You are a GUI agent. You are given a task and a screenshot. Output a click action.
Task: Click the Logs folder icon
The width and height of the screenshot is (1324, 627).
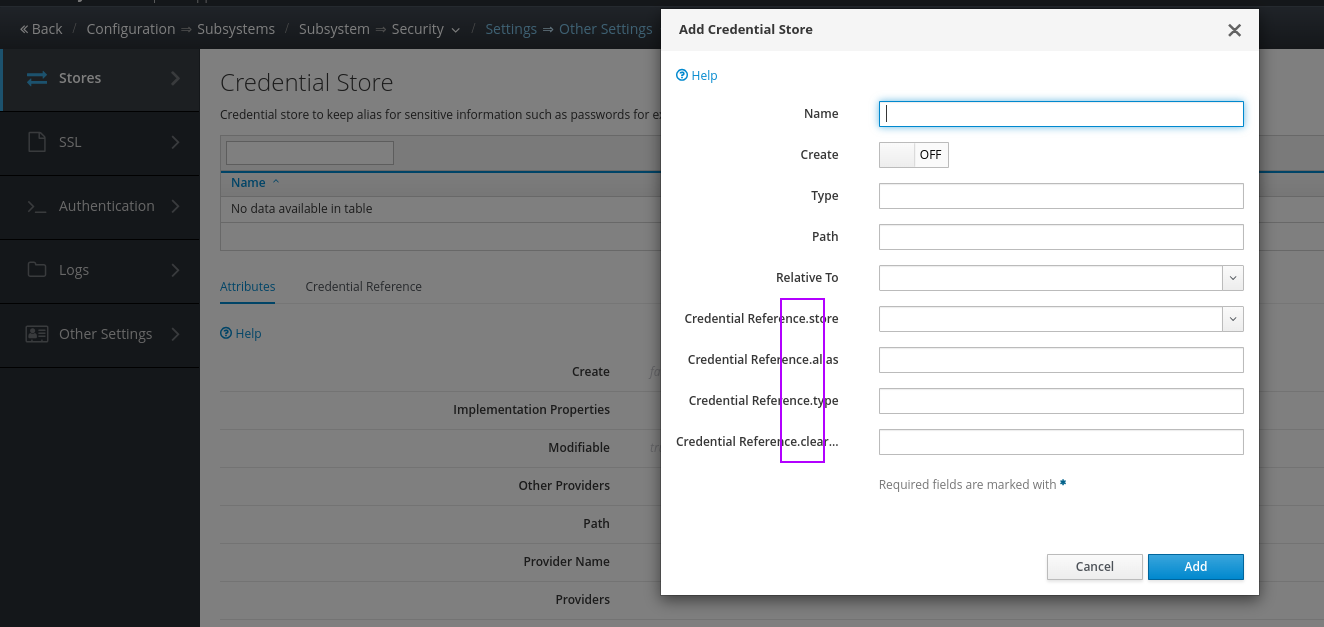(x=37, y=270)
